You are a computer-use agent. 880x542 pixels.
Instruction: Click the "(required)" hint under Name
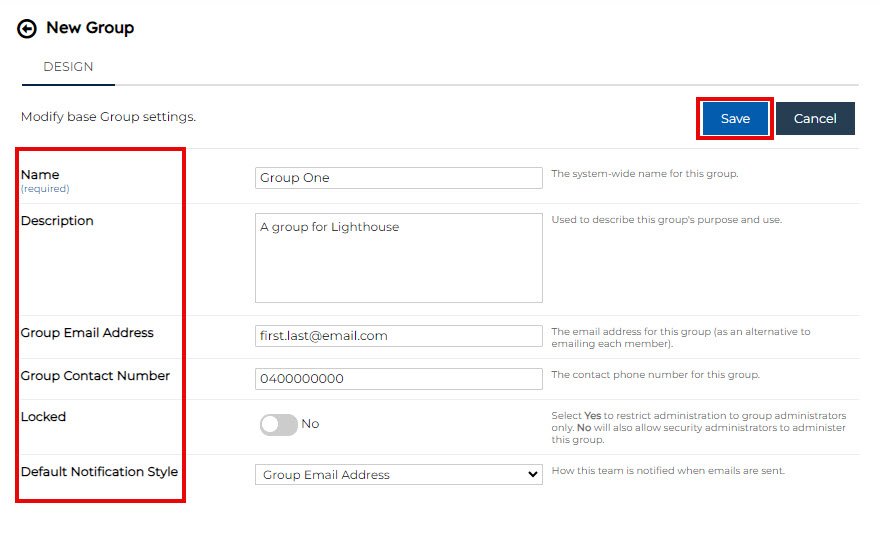(x=45, y=188)
